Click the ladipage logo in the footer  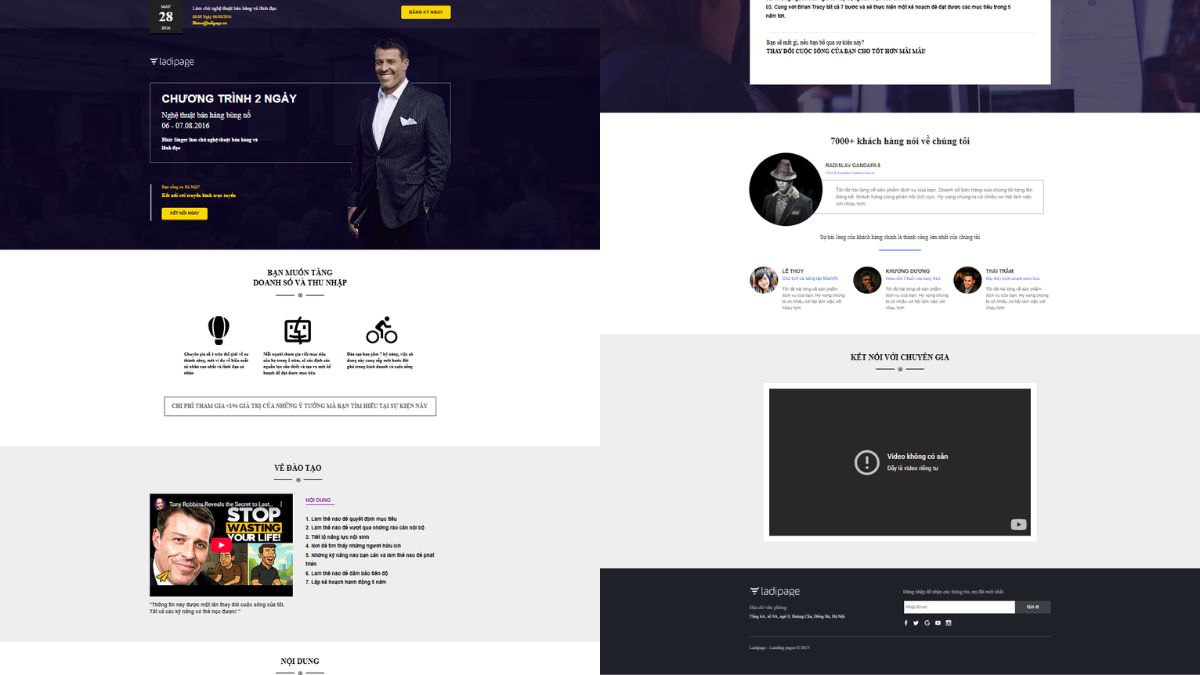click(775, 591)
